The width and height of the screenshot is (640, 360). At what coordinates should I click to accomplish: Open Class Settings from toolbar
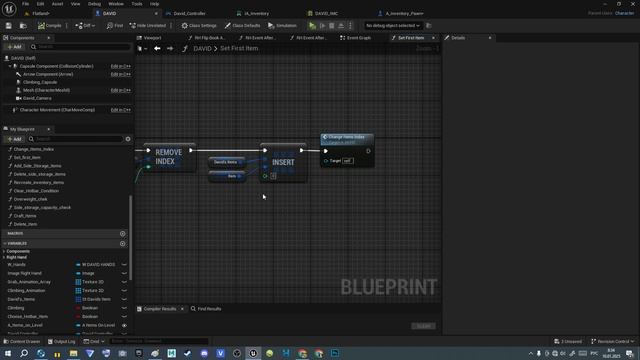[199, 26]
